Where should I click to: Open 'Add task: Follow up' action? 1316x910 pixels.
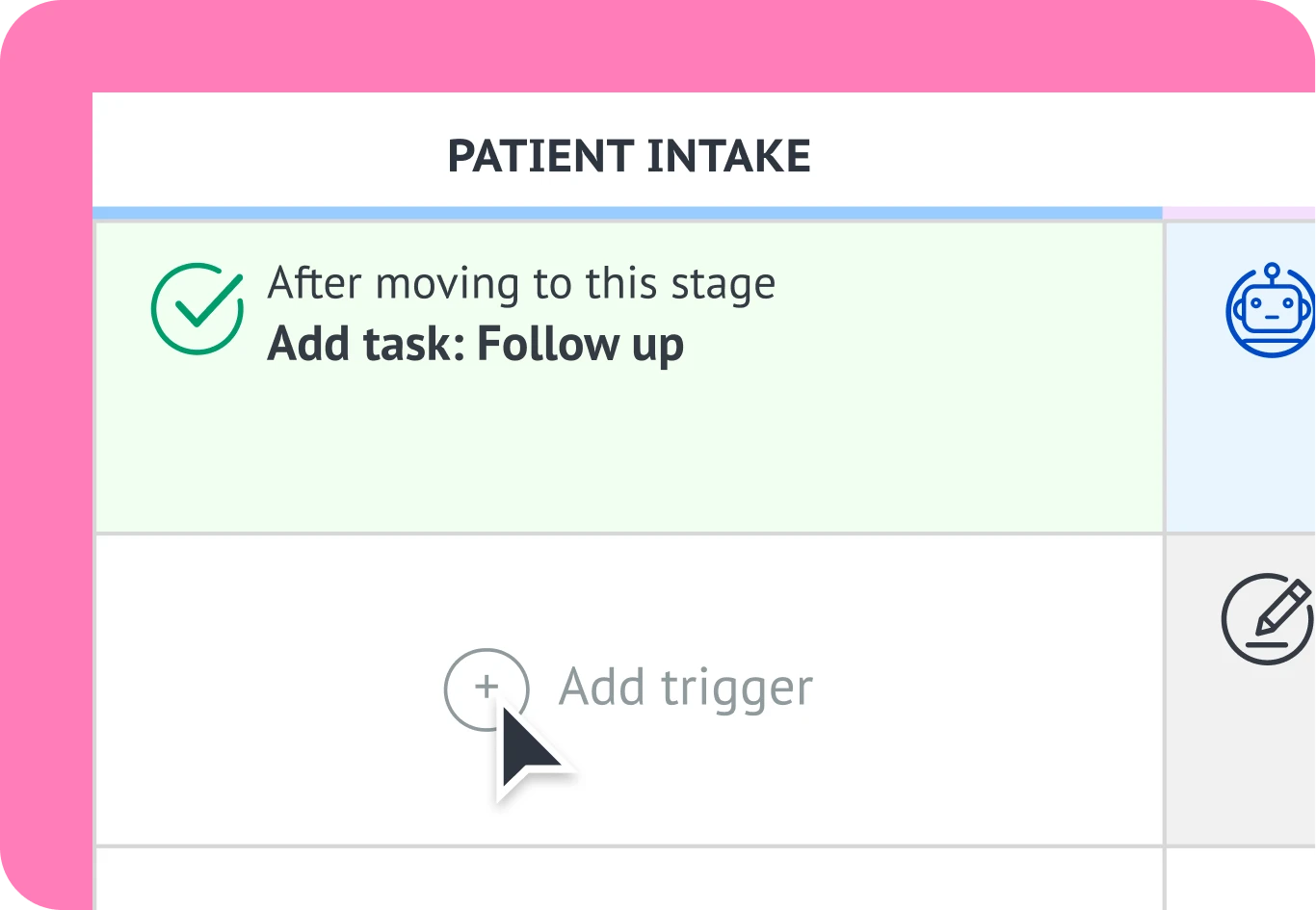pos(475,345)
